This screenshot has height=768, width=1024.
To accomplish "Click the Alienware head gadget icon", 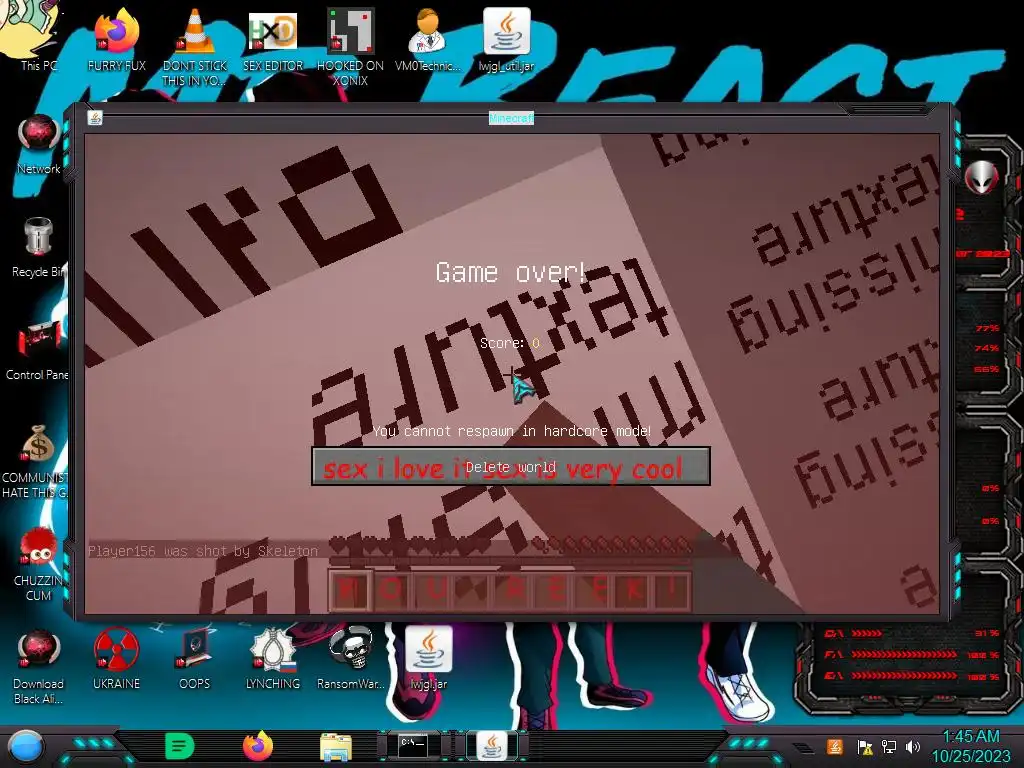I will pyautogui.click(x=982, y=176).
